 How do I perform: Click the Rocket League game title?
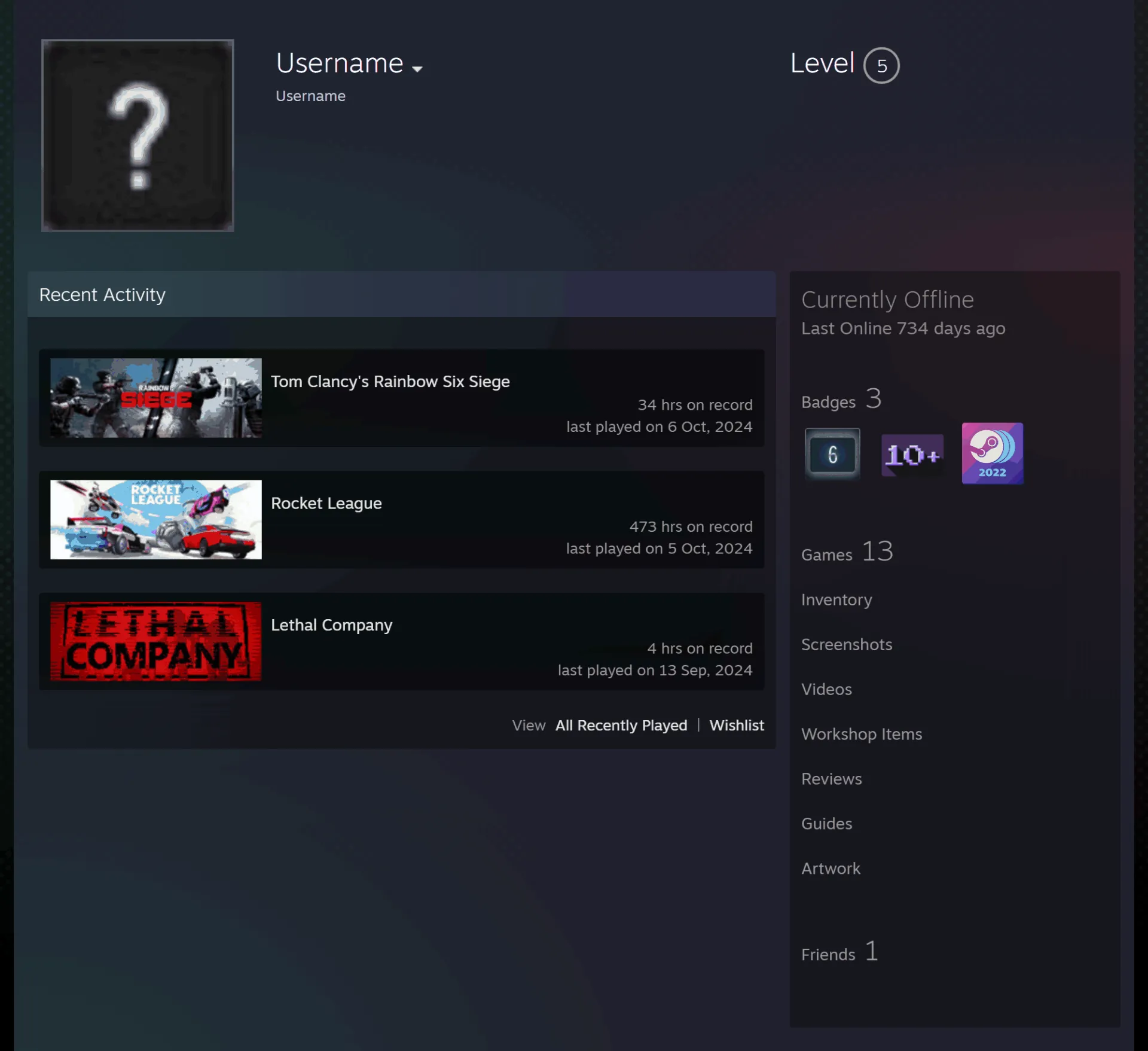[326, 504]
